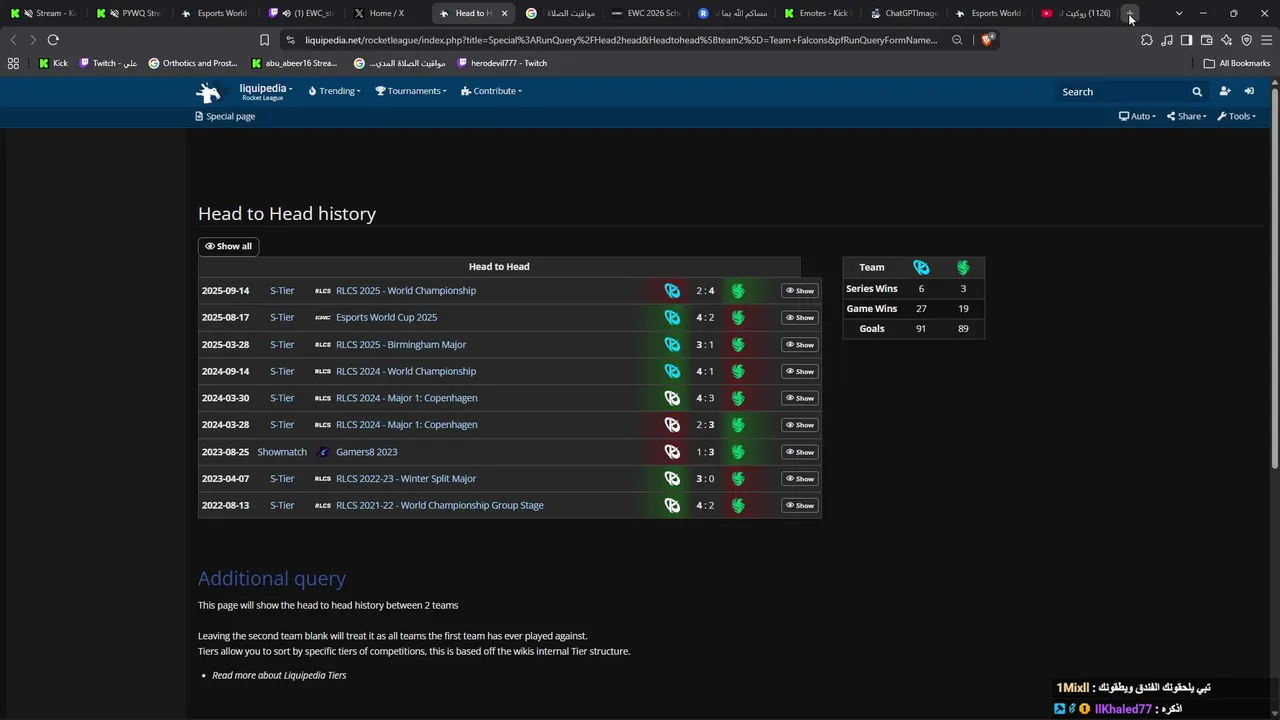Open the browser main menu icon
The width and height of the screenshot is (1280, 720).
click(x=1266, y=40)
